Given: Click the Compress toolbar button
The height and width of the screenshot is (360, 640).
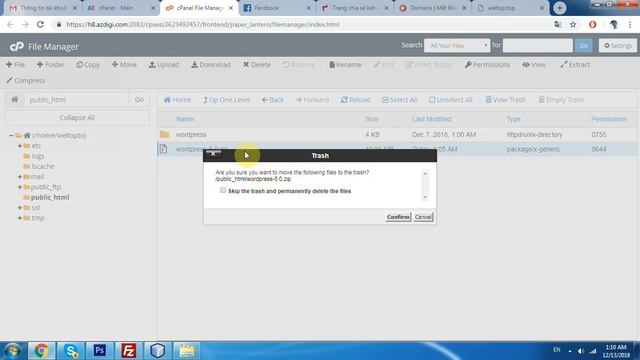Looking at the screenshot, I should tap(26, 80).
